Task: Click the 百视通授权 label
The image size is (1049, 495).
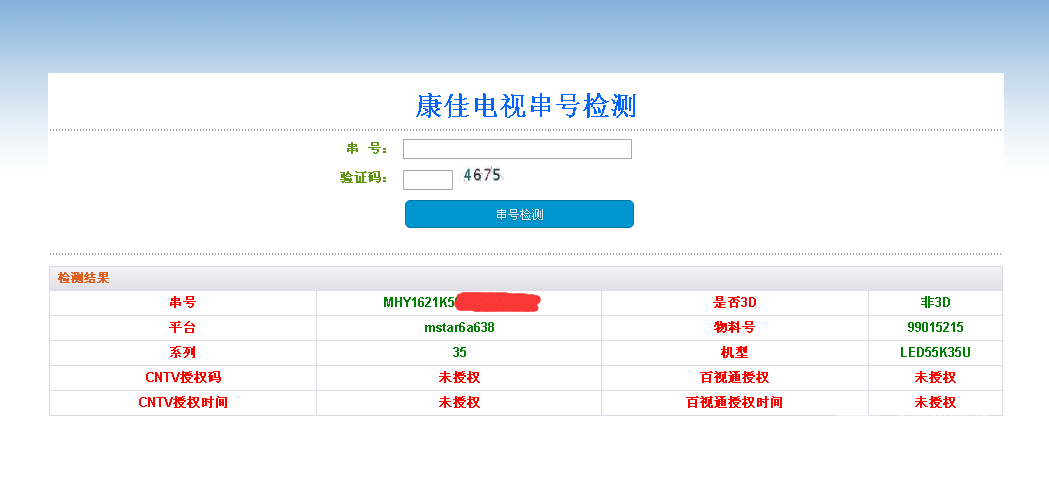Action: 735,377
